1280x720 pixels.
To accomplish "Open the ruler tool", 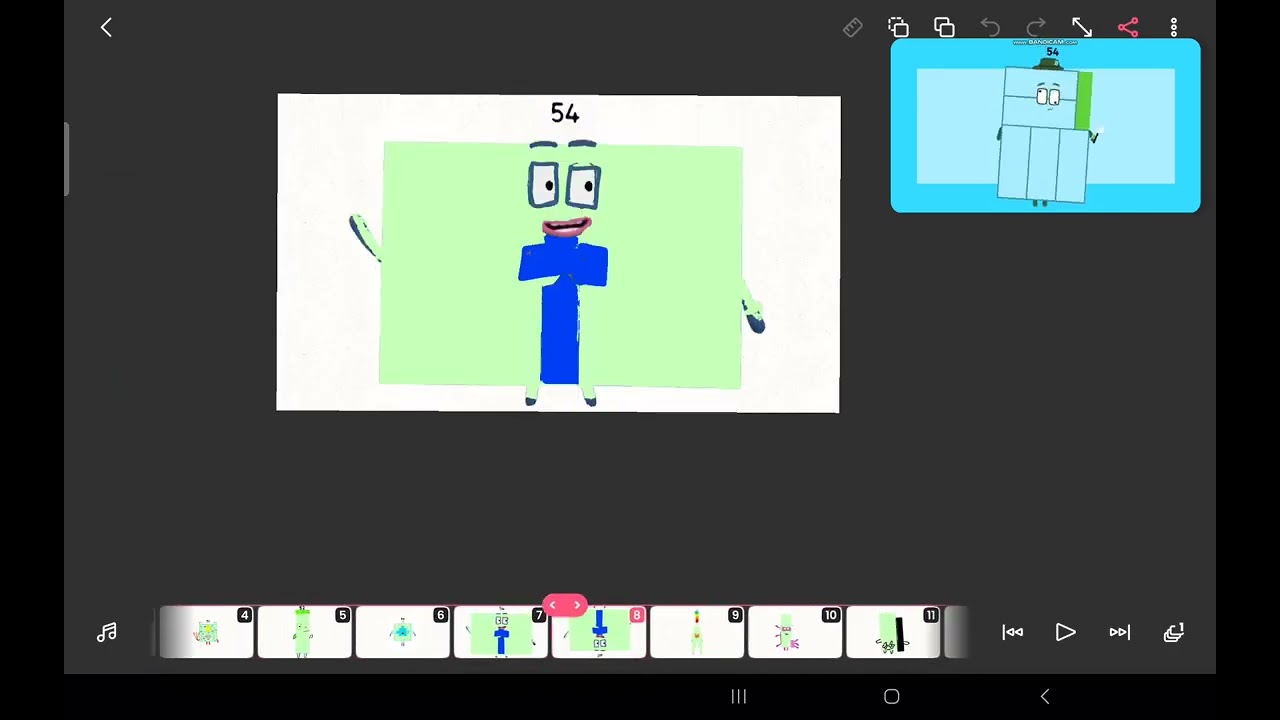I will 852,28.
